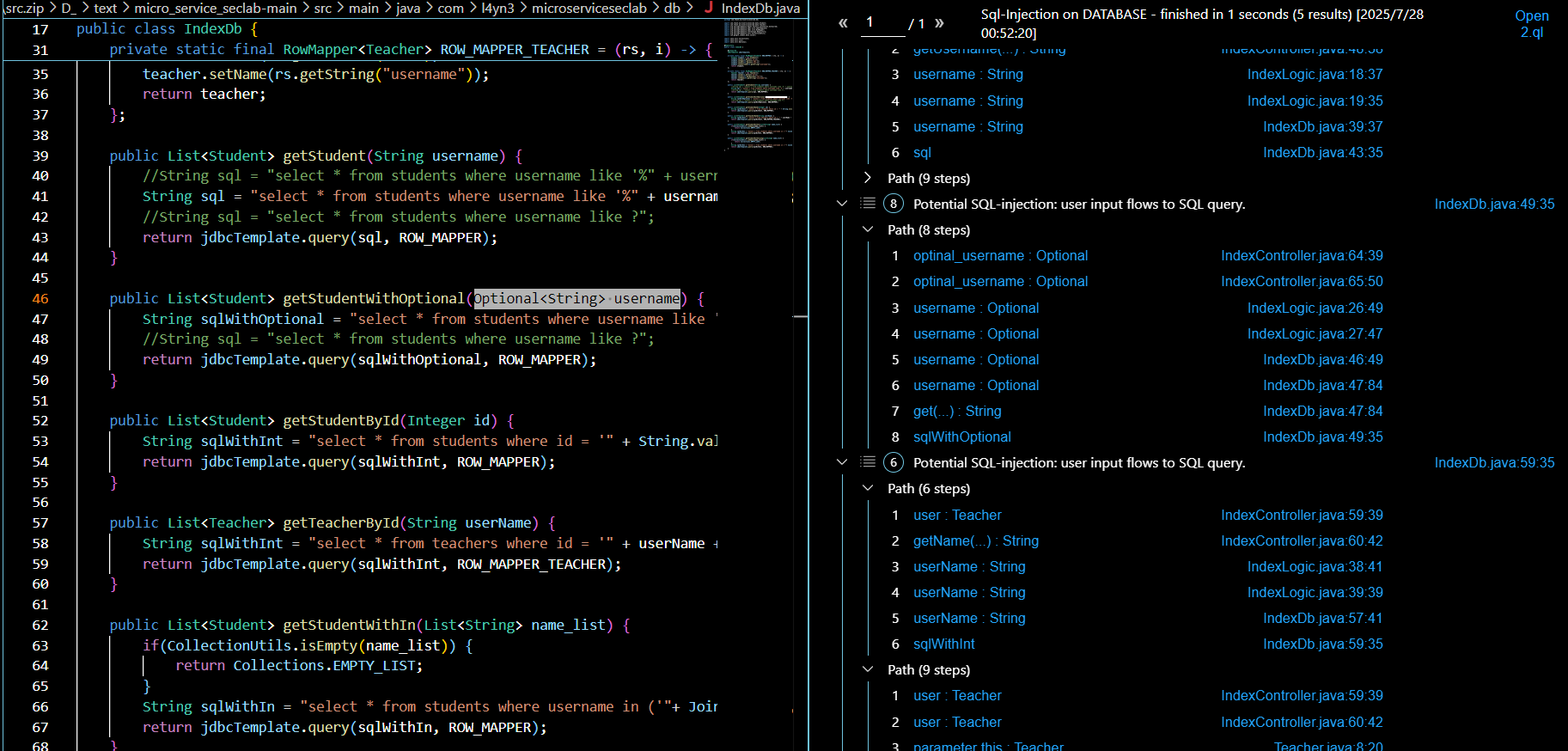Collapse the Path (8 steps) section
Viewport: 1568px width, 751px height.
click(x=868, y=229)
